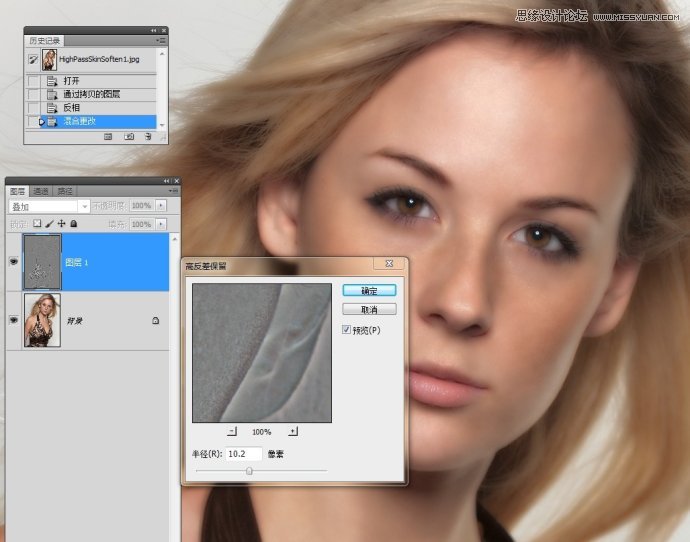Image resolution: width=690 pixels, height=542 pixels.
Task: Select the 历史记录 history tab
Action: [44, 40]
